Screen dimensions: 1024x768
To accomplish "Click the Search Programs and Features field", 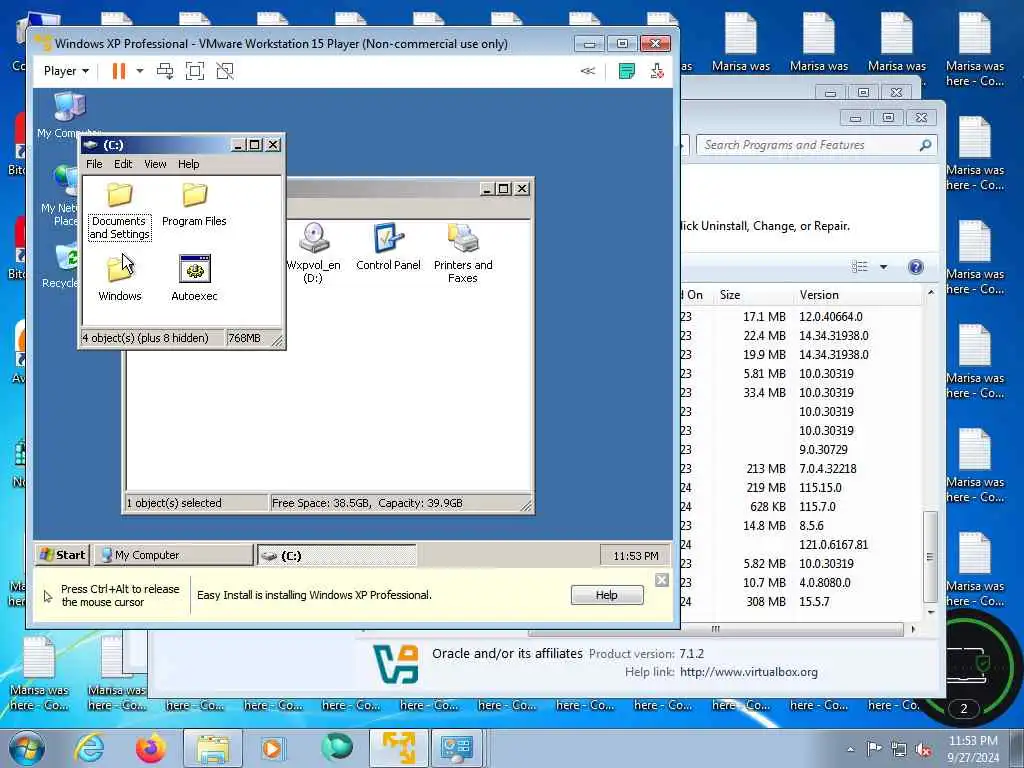I will (x=816, y=145).
